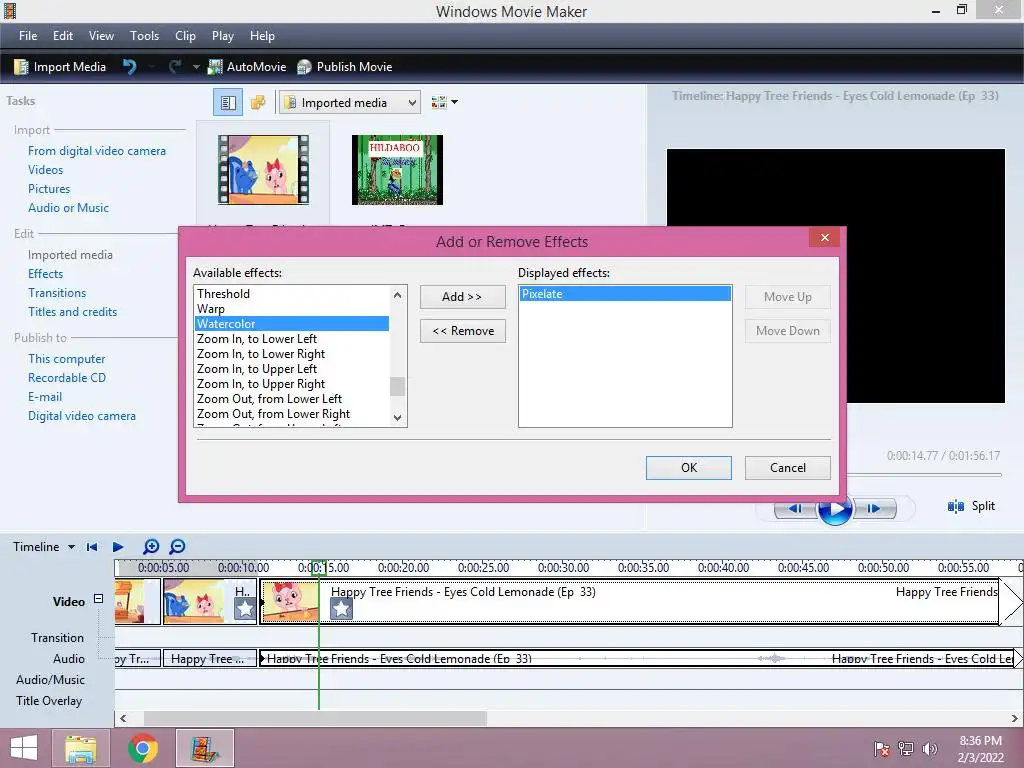Screen dimensions: 1024x768
Task: Open File Explorer from the taskbar
Action: 80,748
